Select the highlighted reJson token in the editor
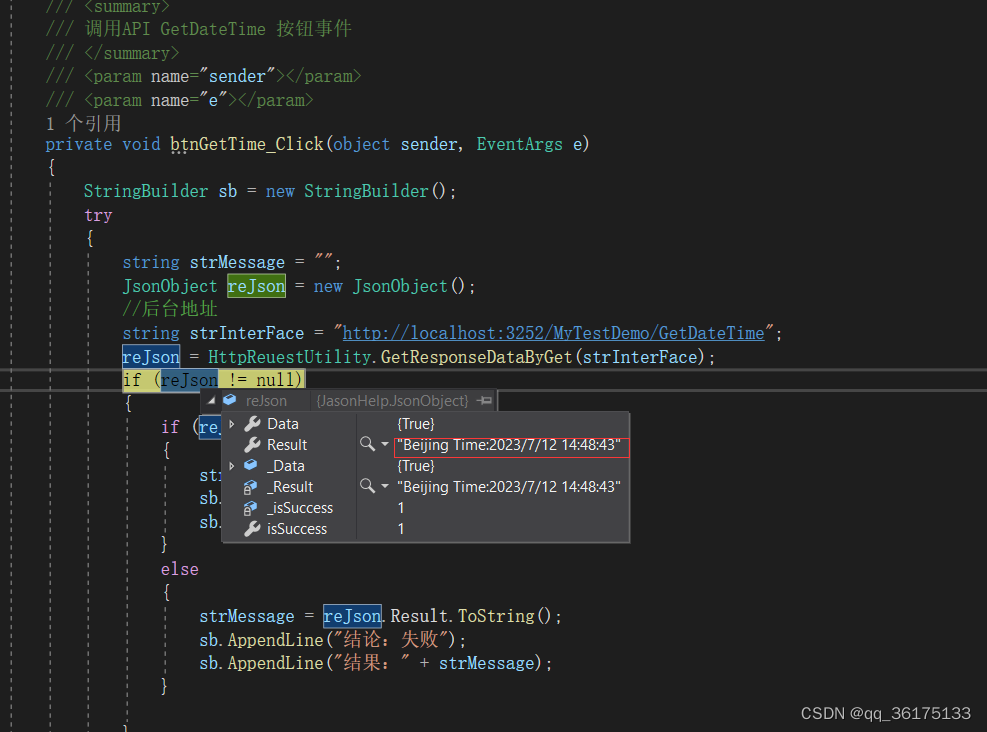Viewport: 987px width, 732px height. 256,286
